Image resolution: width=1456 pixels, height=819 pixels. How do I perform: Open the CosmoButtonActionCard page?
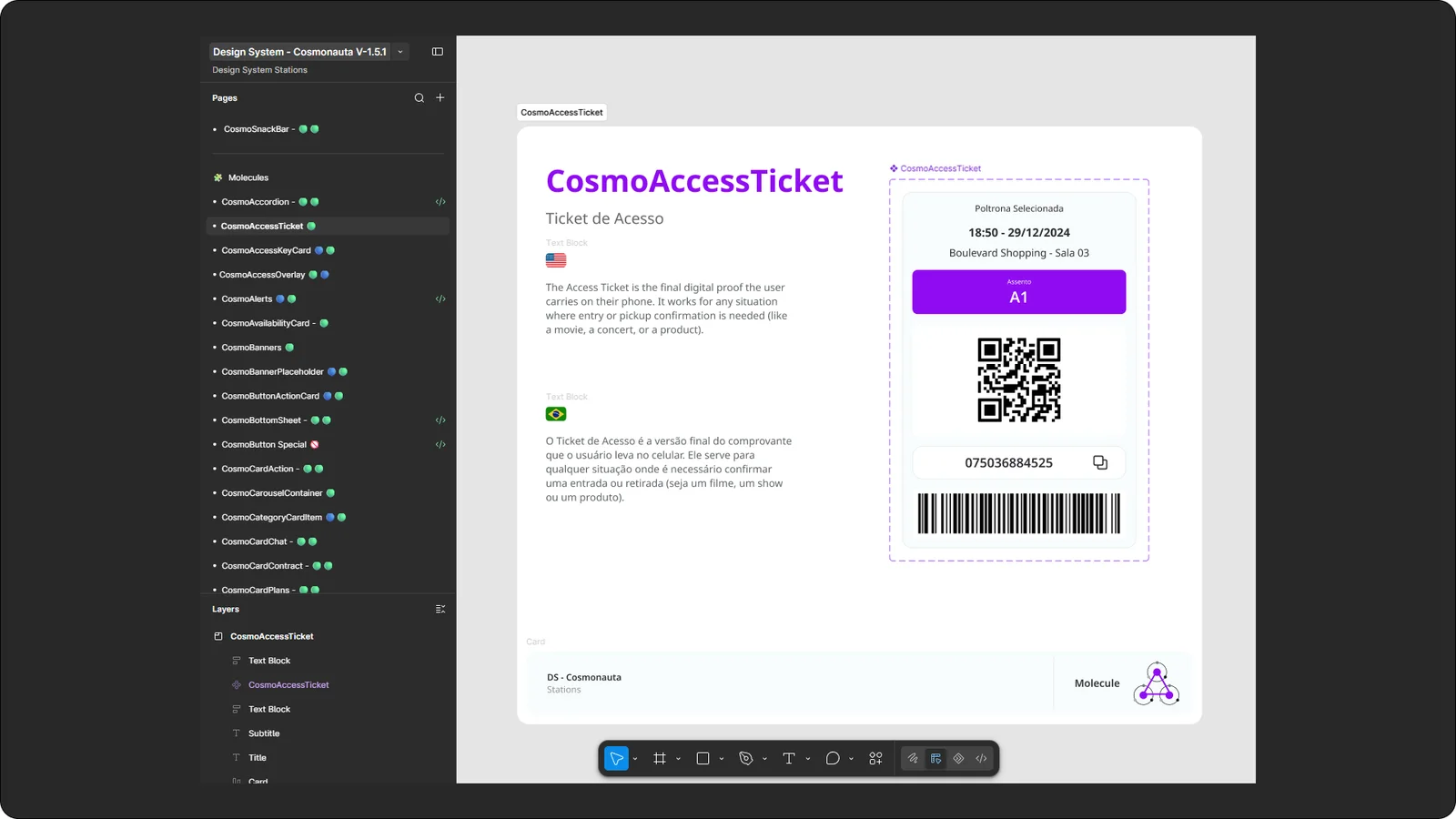tap(328, 396)
